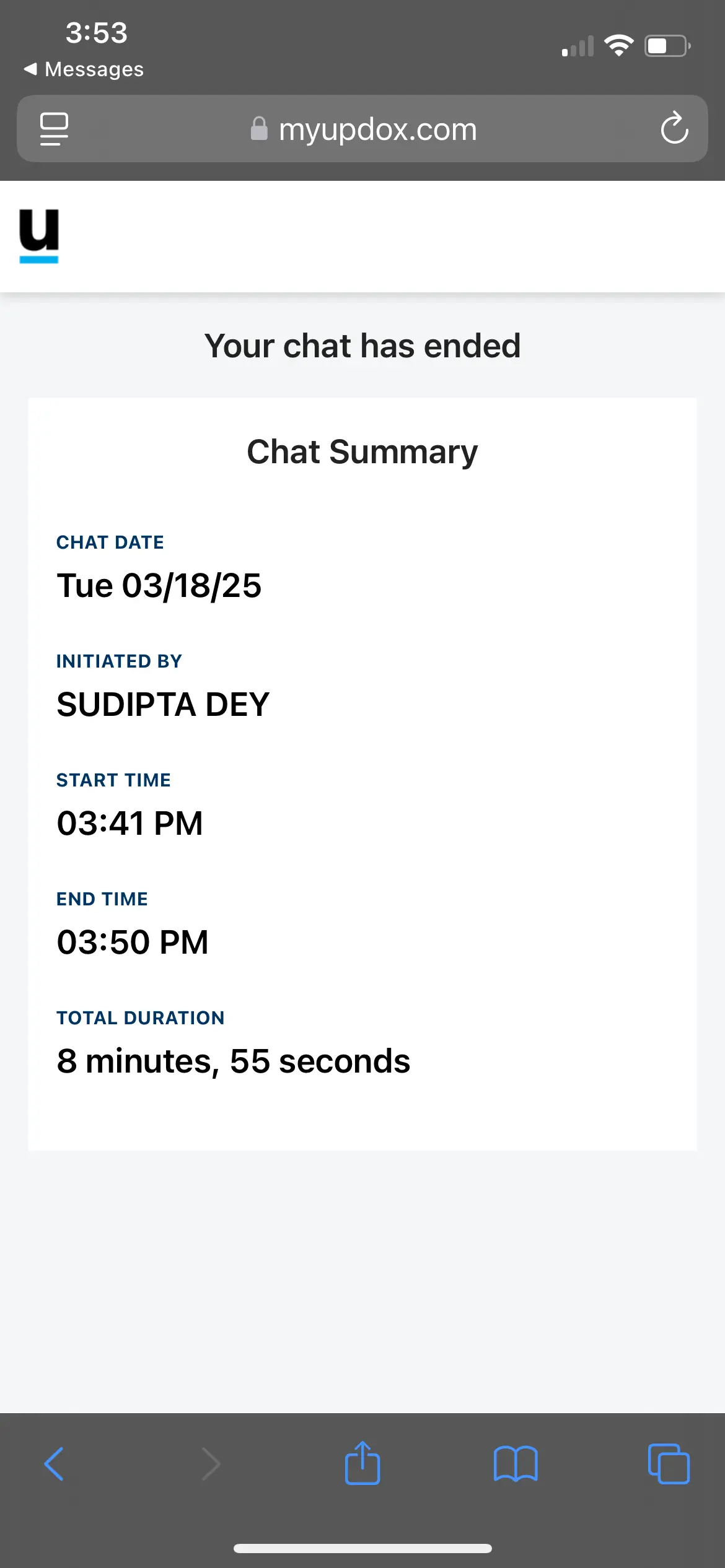Tap the Safari page settings reader icon
This screenshot has width=725, height=1568.
click(54, 129)
